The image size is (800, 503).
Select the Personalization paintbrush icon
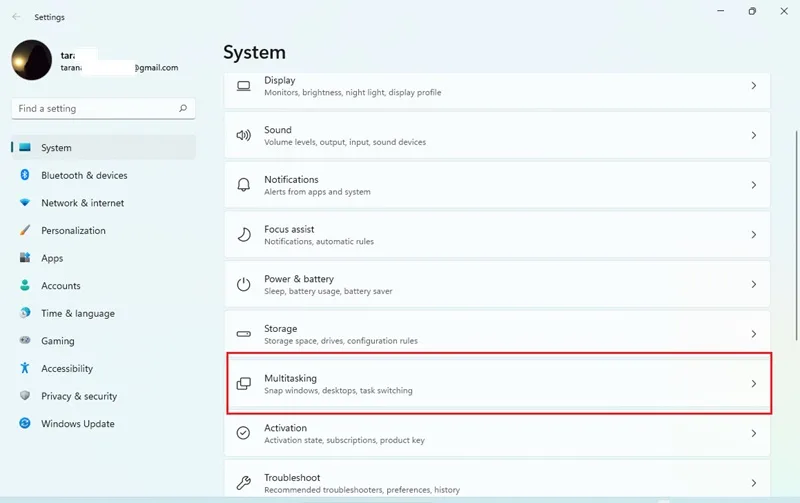click(x=24, y=230)
